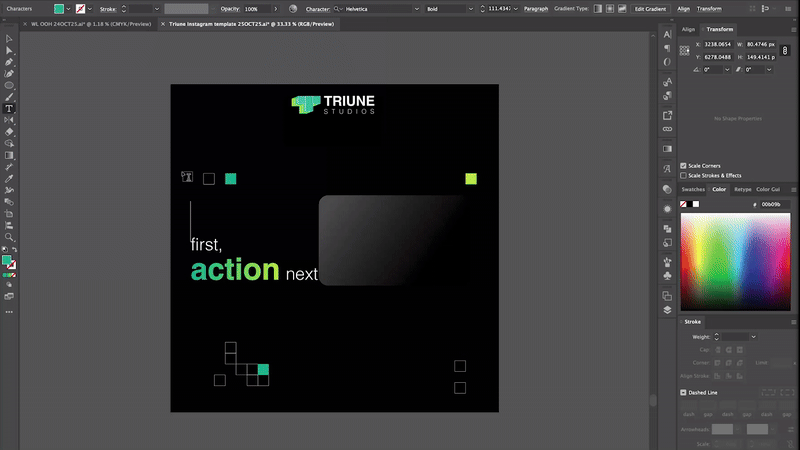Select the None swatch in Color panel
The image size is (800, 450).
point(683,204)
